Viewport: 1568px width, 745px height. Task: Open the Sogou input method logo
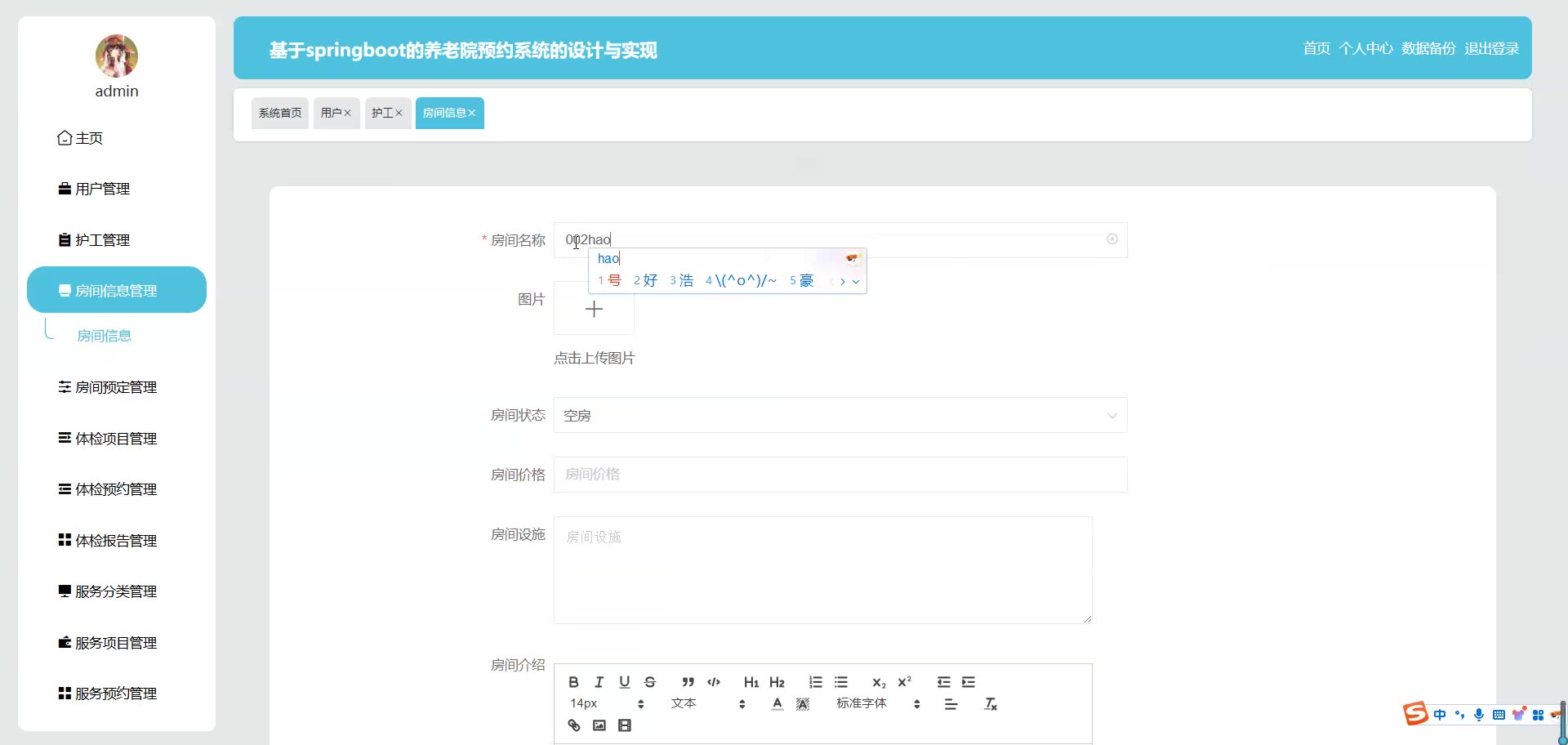1416,714
